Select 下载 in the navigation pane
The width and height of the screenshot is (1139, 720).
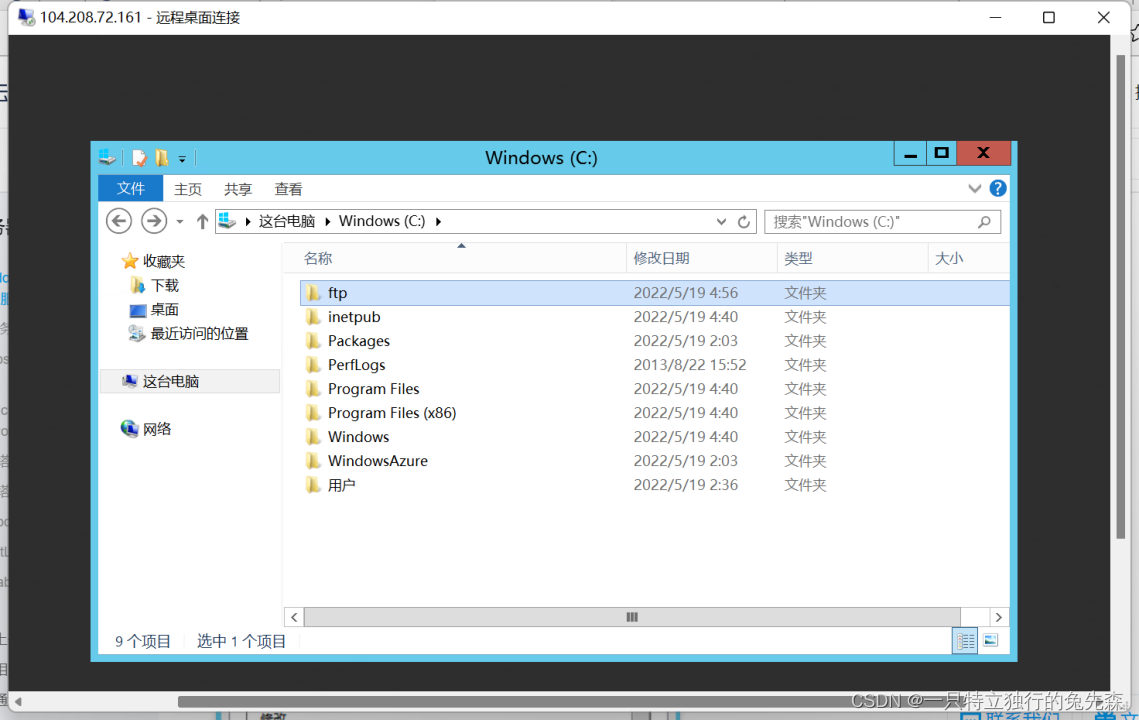click(164, 286)
